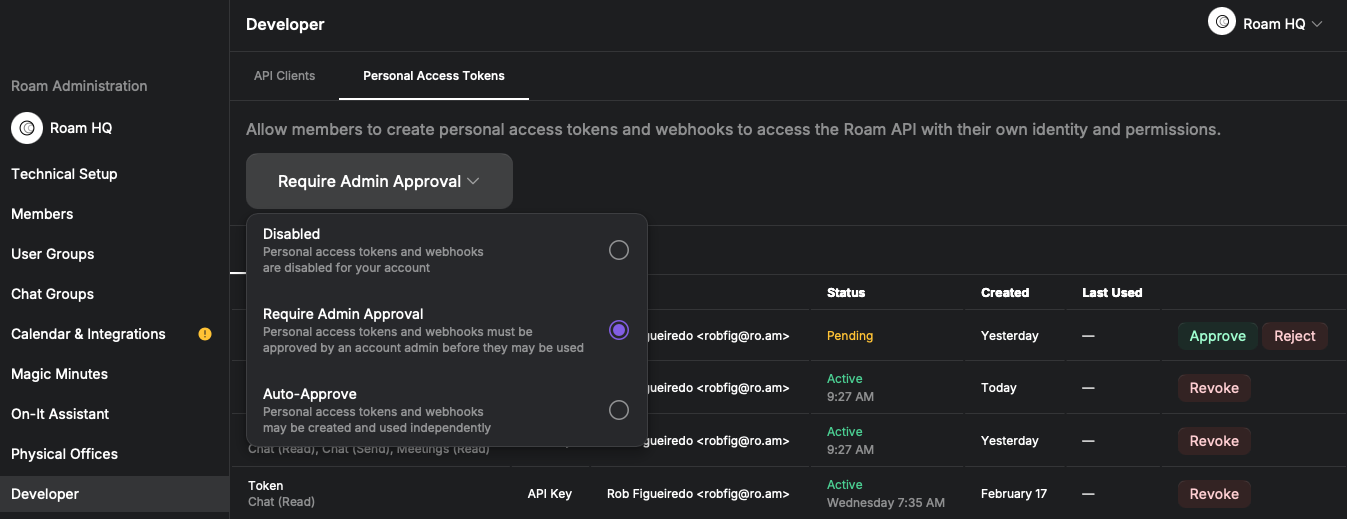The height and width of the screenshot is (519, 1347).
Task: Click the Wednesday 7:35 AM active timestamp
Action: pos(886,503)
